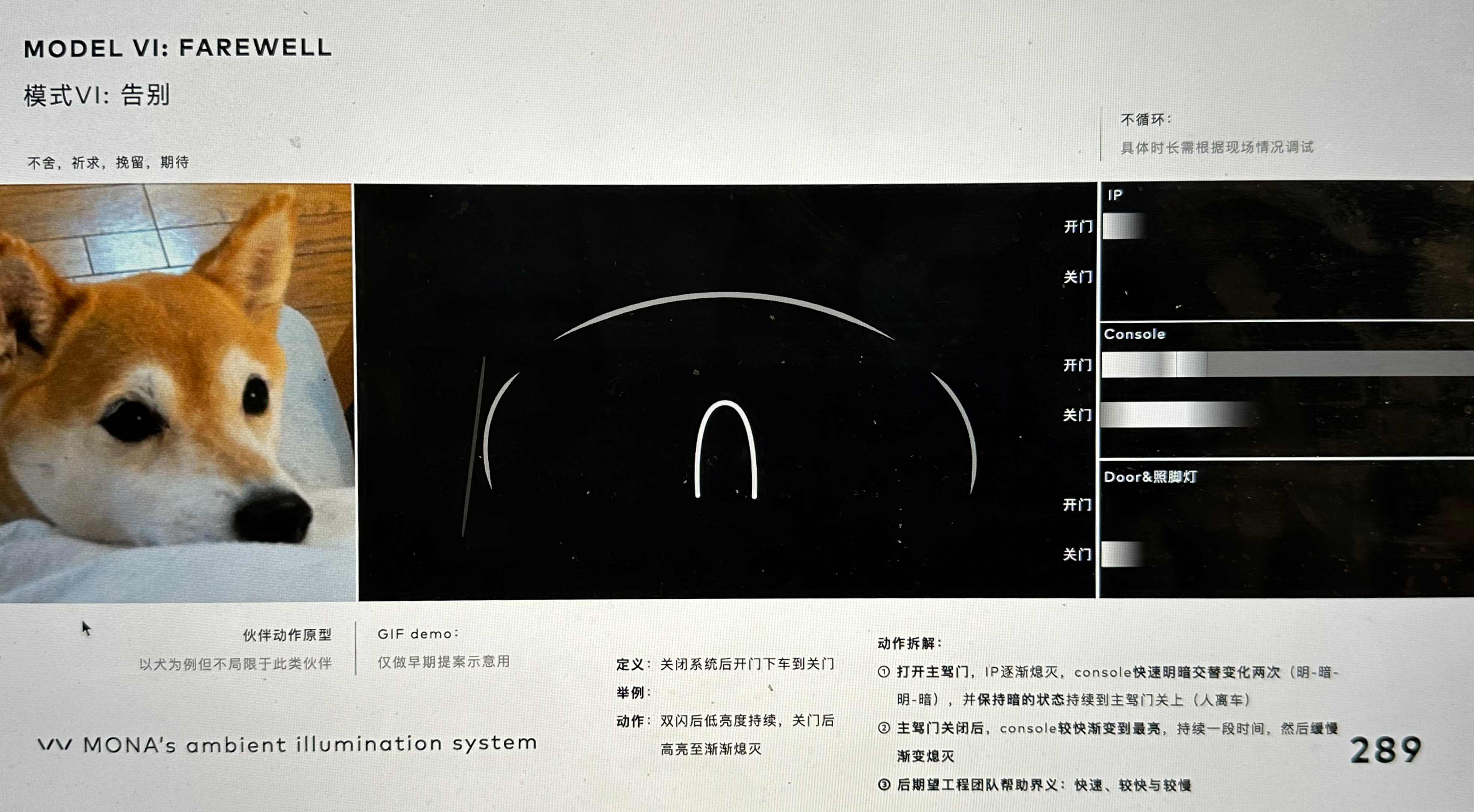Click the page number 289

tap(1385, 750)
